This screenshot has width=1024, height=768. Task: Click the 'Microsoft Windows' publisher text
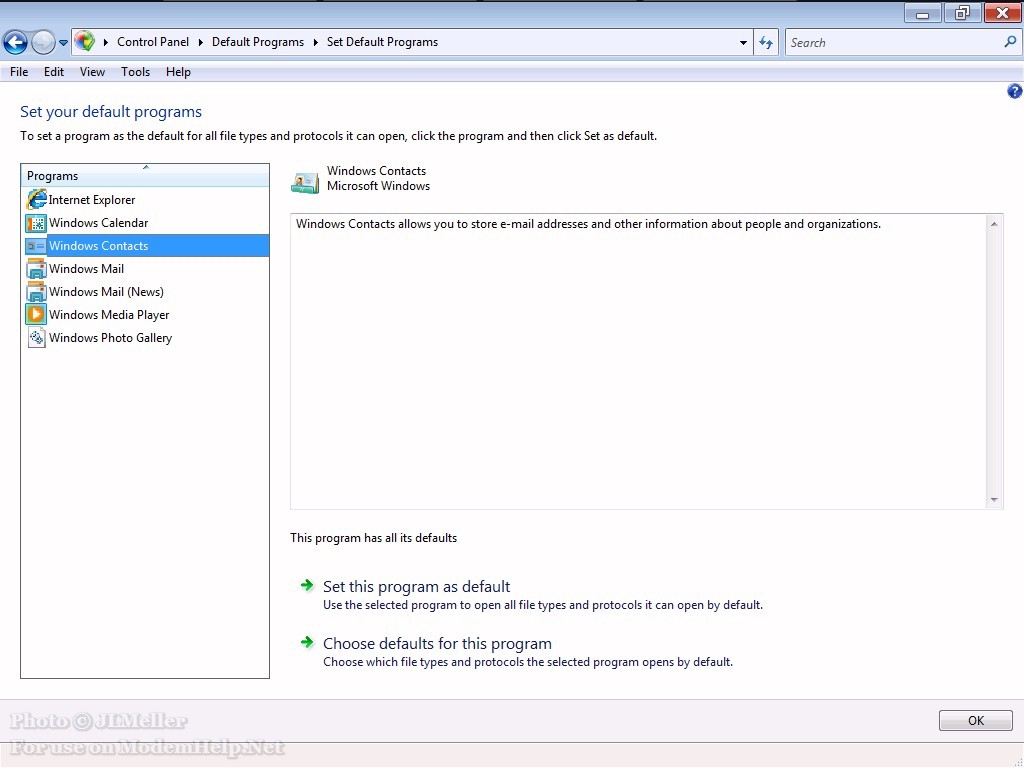click(x=378, y=185)
